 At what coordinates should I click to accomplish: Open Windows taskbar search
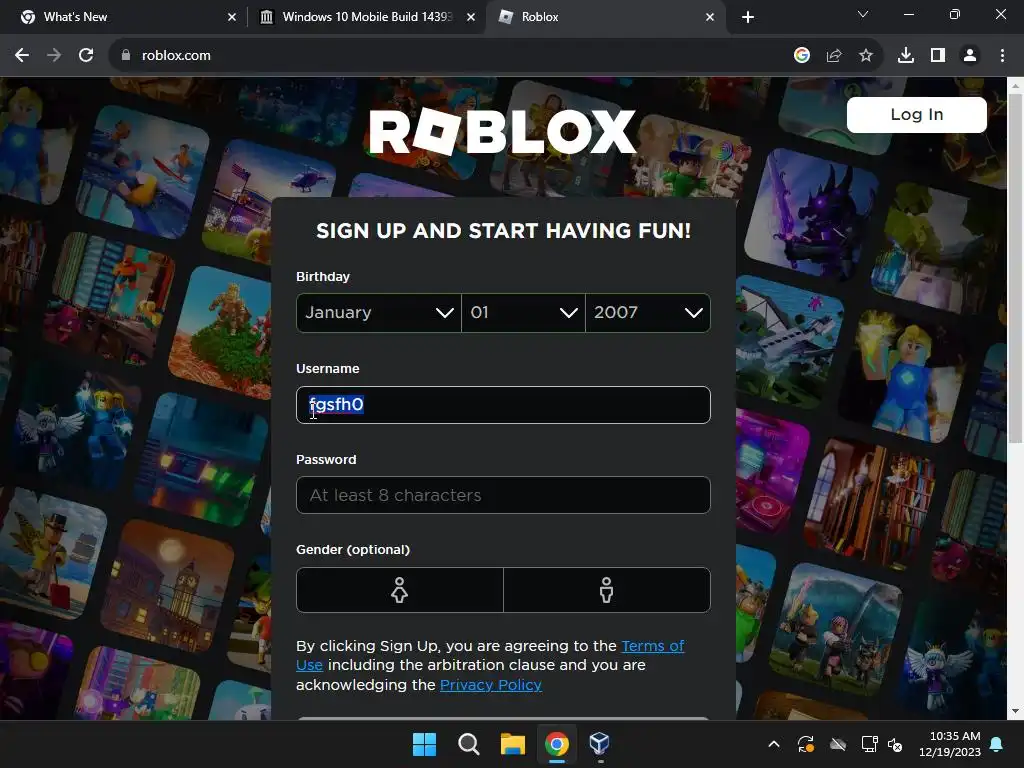[x=468, y=744]
